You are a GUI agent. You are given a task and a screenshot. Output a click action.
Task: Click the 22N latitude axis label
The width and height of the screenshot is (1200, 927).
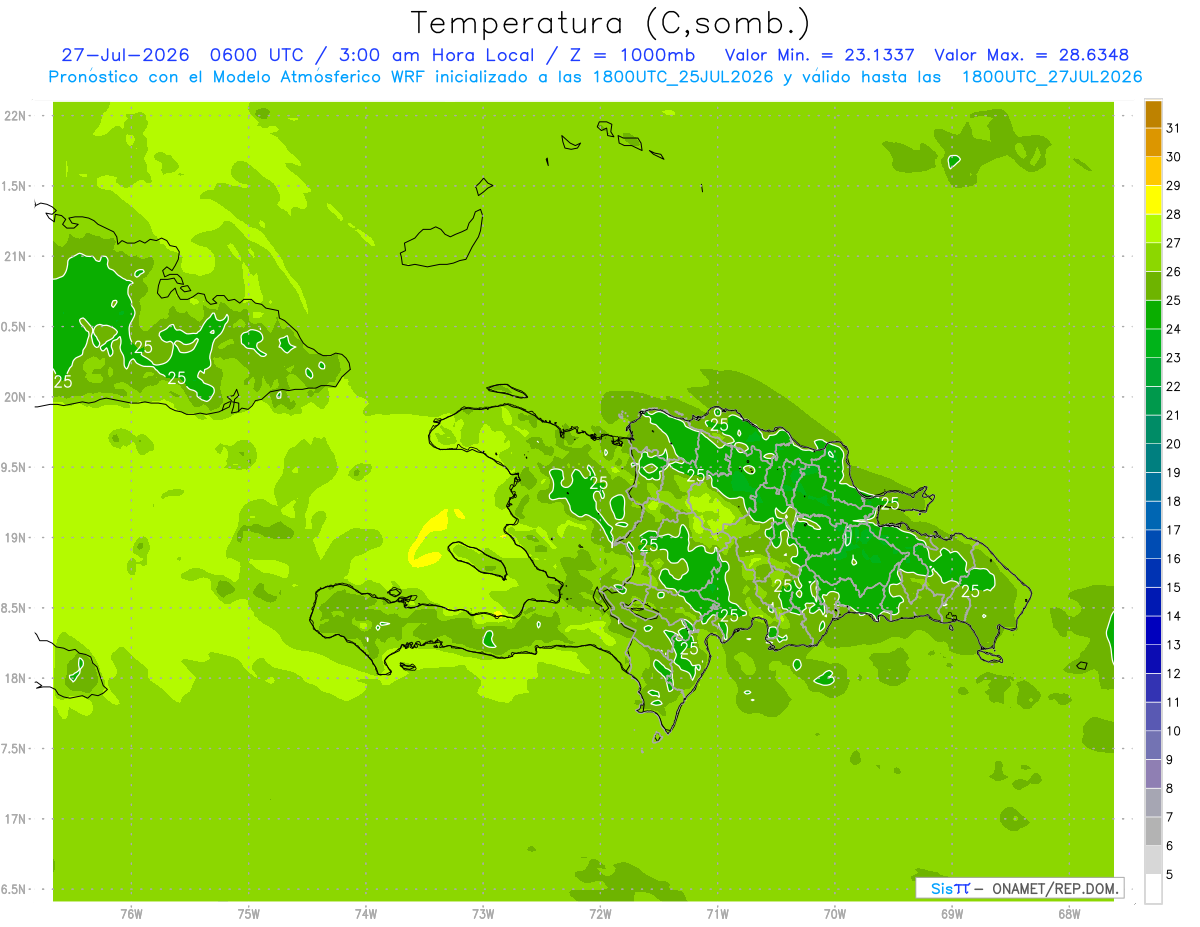click(x=16, y=116)
